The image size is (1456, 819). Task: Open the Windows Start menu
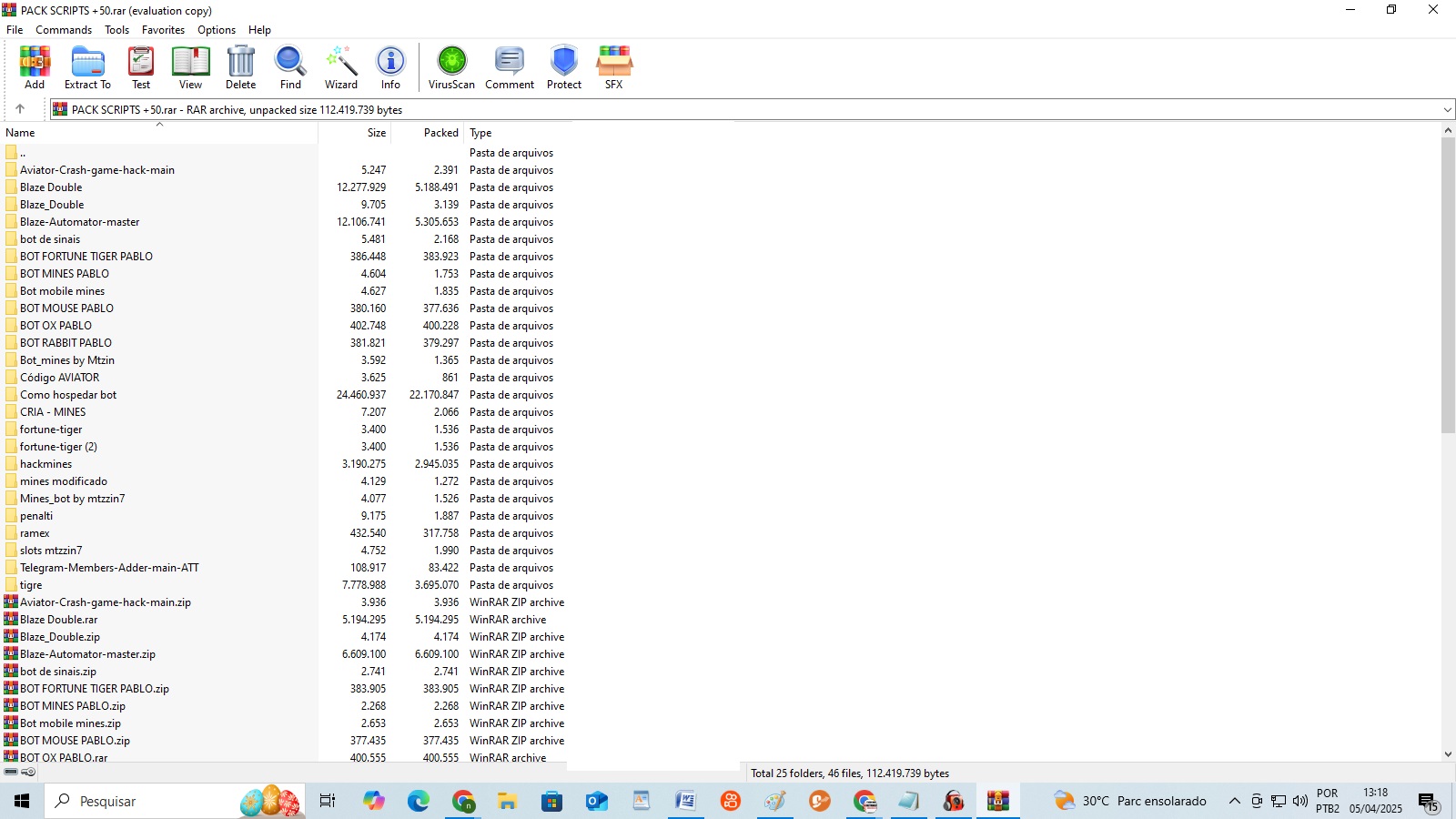(22, 801)
